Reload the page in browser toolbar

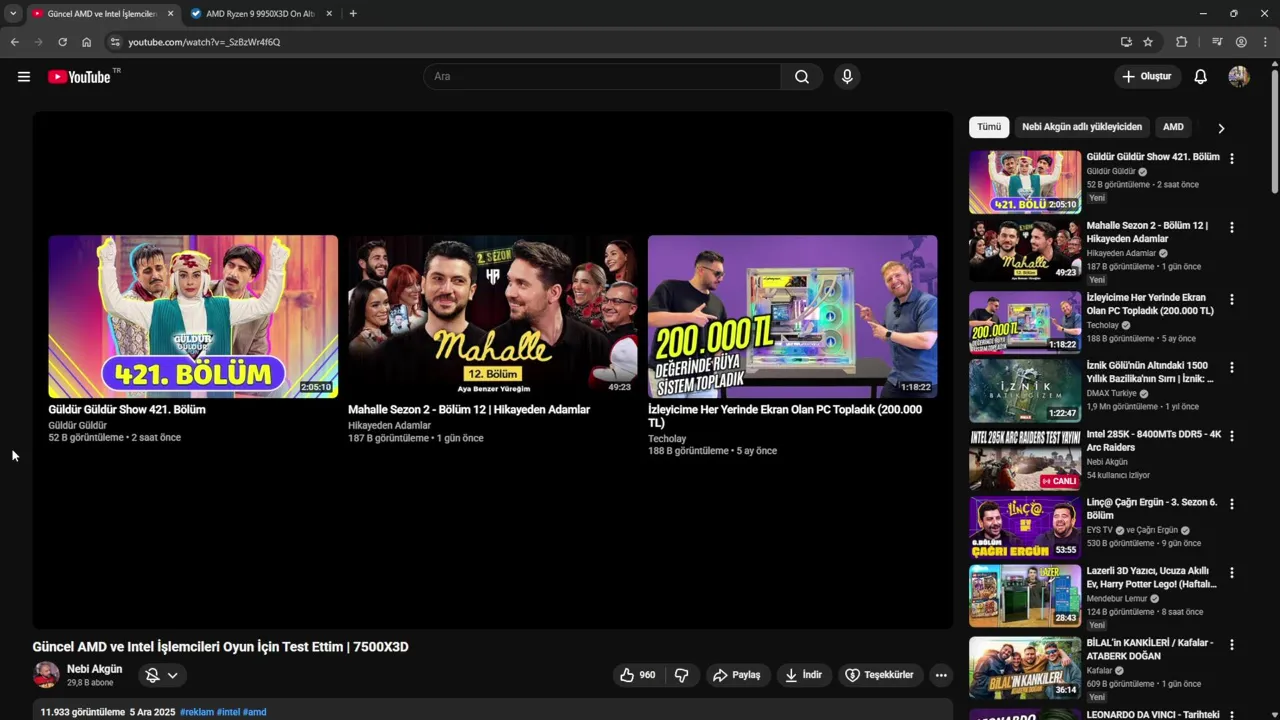(x=62, y=42)
